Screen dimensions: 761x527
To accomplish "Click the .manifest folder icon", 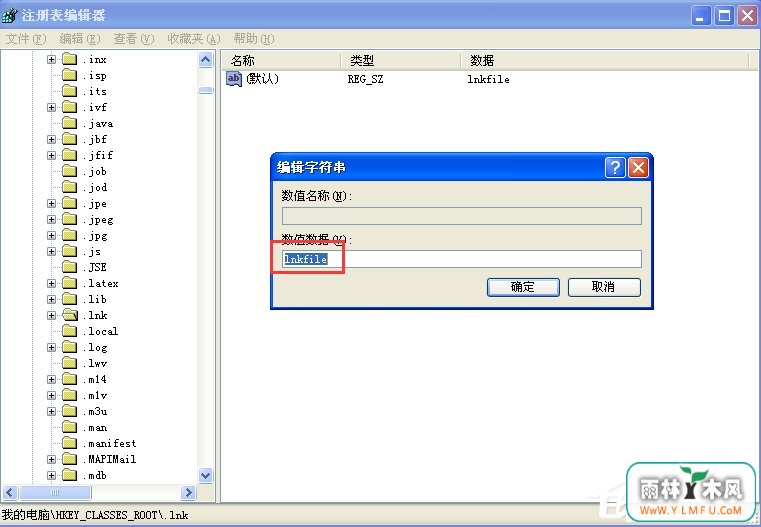I will click(69, 444).
